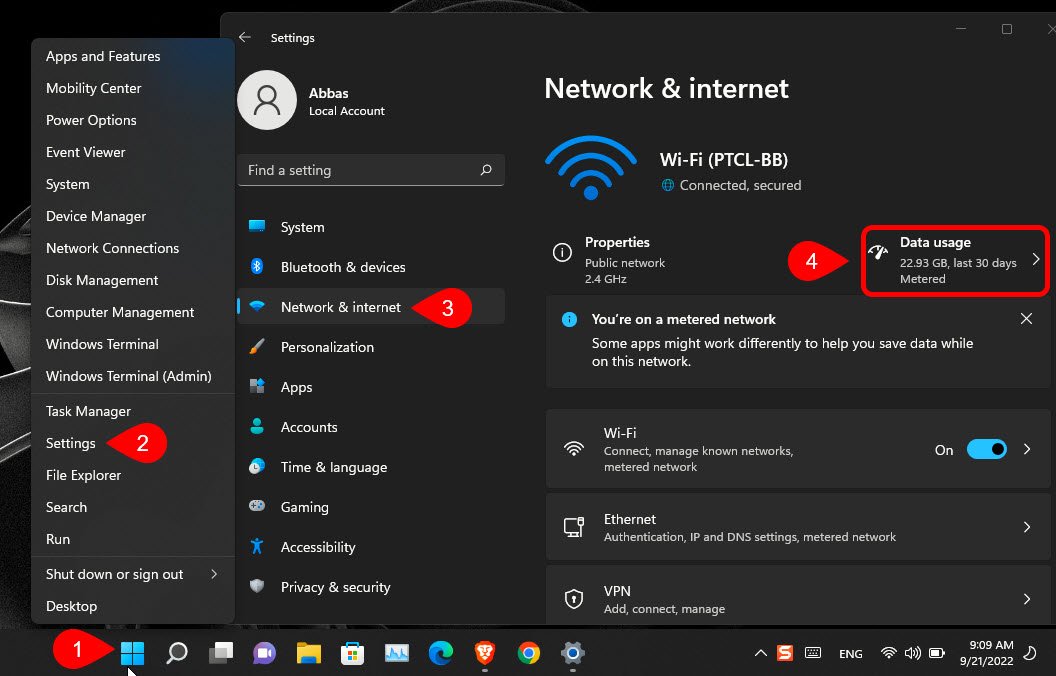The image size is (1056, 676).
Task: Expand the Ethernet settings chevron
Action: (x=1026, y=527)
